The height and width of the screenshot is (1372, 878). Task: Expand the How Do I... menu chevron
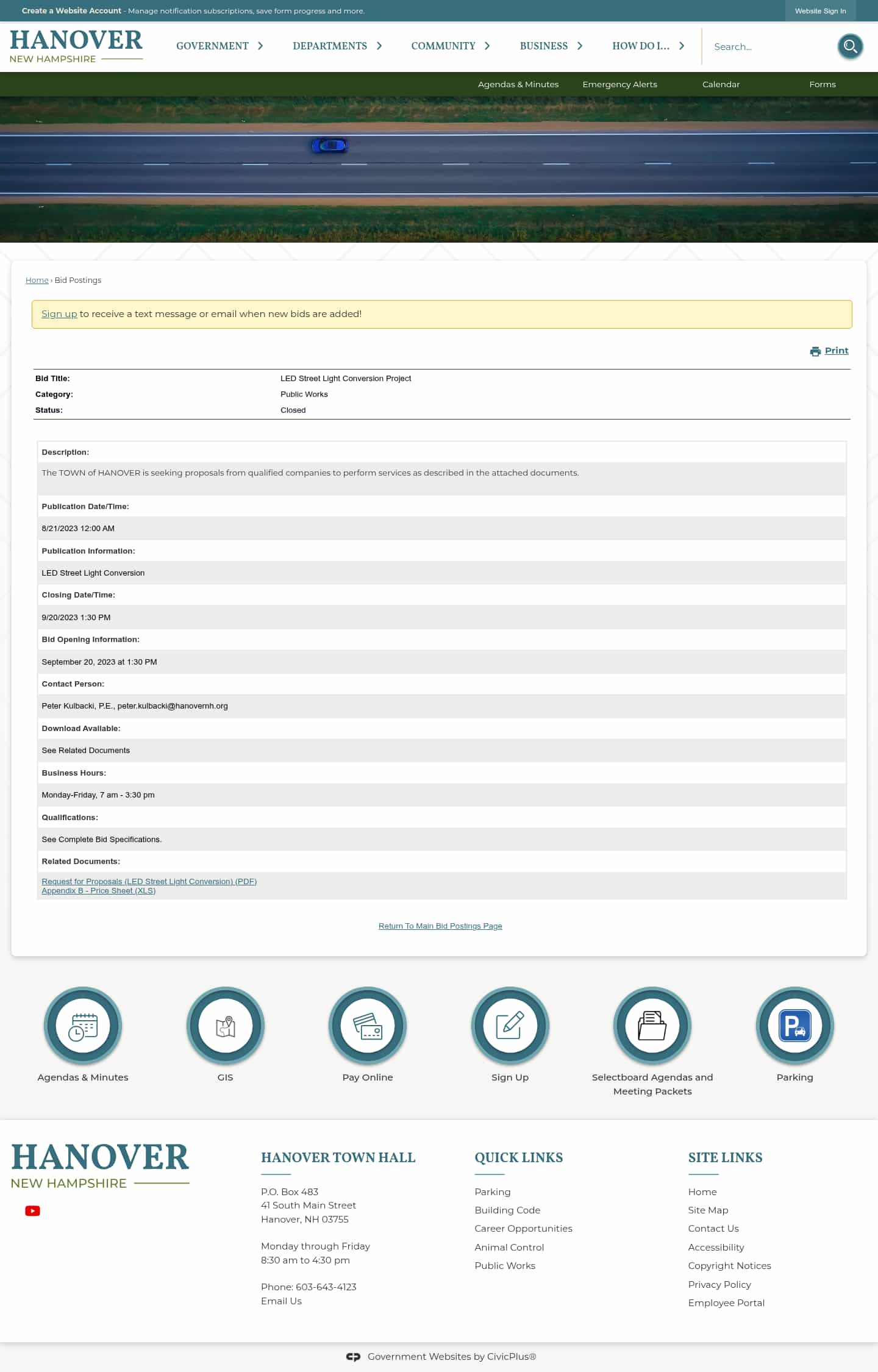click(682, 46)
